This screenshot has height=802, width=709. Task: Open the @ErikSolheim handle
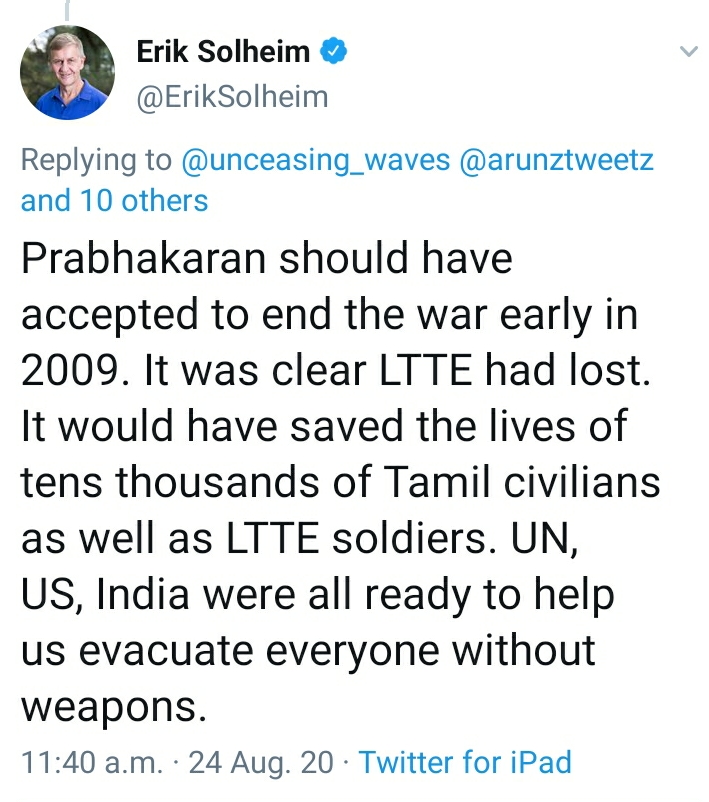[231, 97]
